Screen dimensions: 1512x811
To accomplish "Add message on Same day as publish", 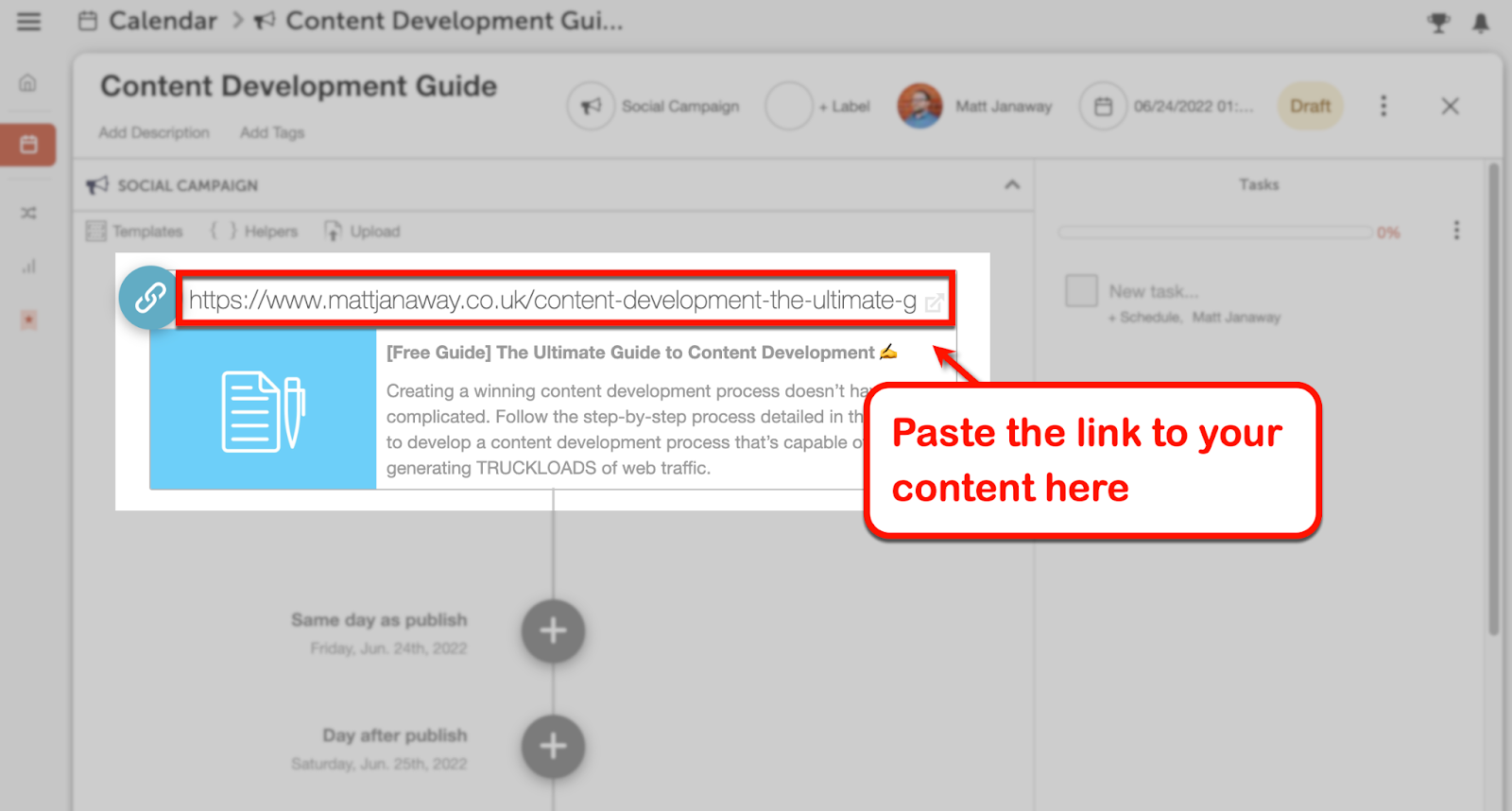I will pos(554,630).
